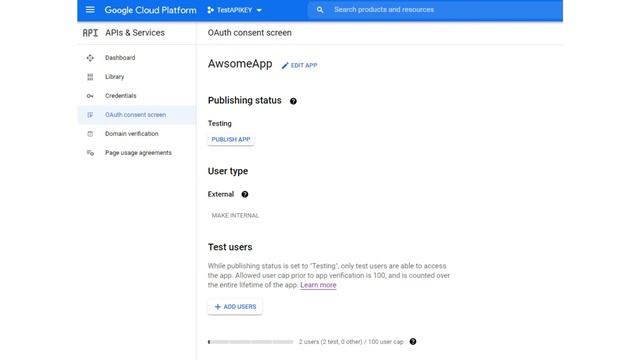Click the Testing status text
This screenshot has height=360, width=640.
coord(220,123)
